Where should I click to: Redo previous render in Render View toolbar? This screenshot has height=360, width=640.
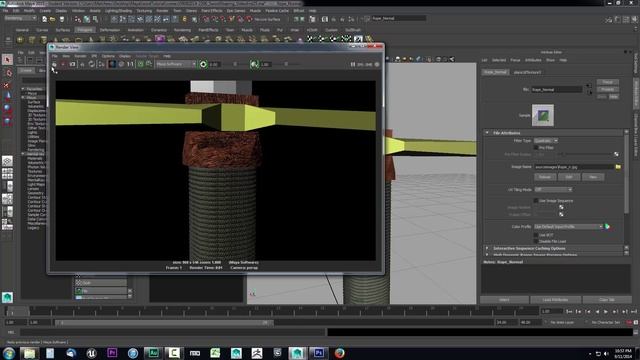54,64
